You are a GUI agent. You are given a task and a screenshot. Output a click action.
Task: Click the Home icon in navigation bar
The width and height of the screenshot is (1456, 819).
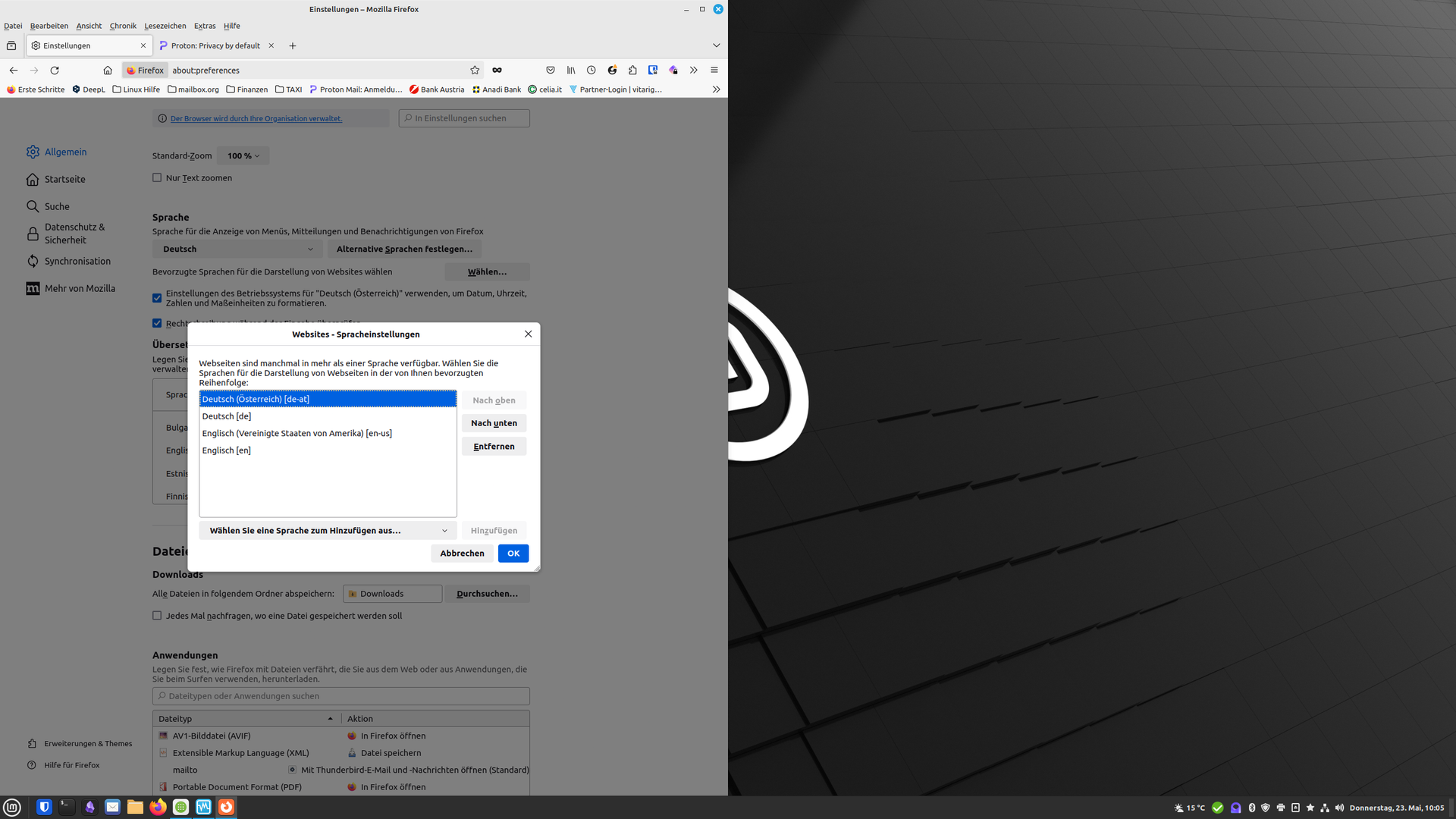click(108, 70)
